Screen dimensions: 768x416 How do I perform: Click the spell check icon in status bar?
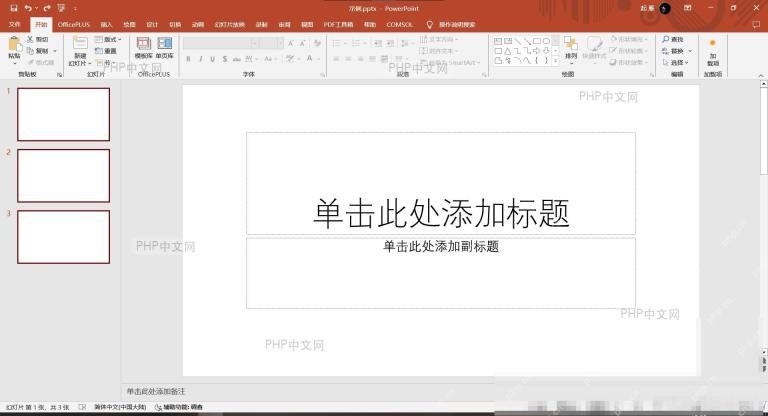point(82,407)
